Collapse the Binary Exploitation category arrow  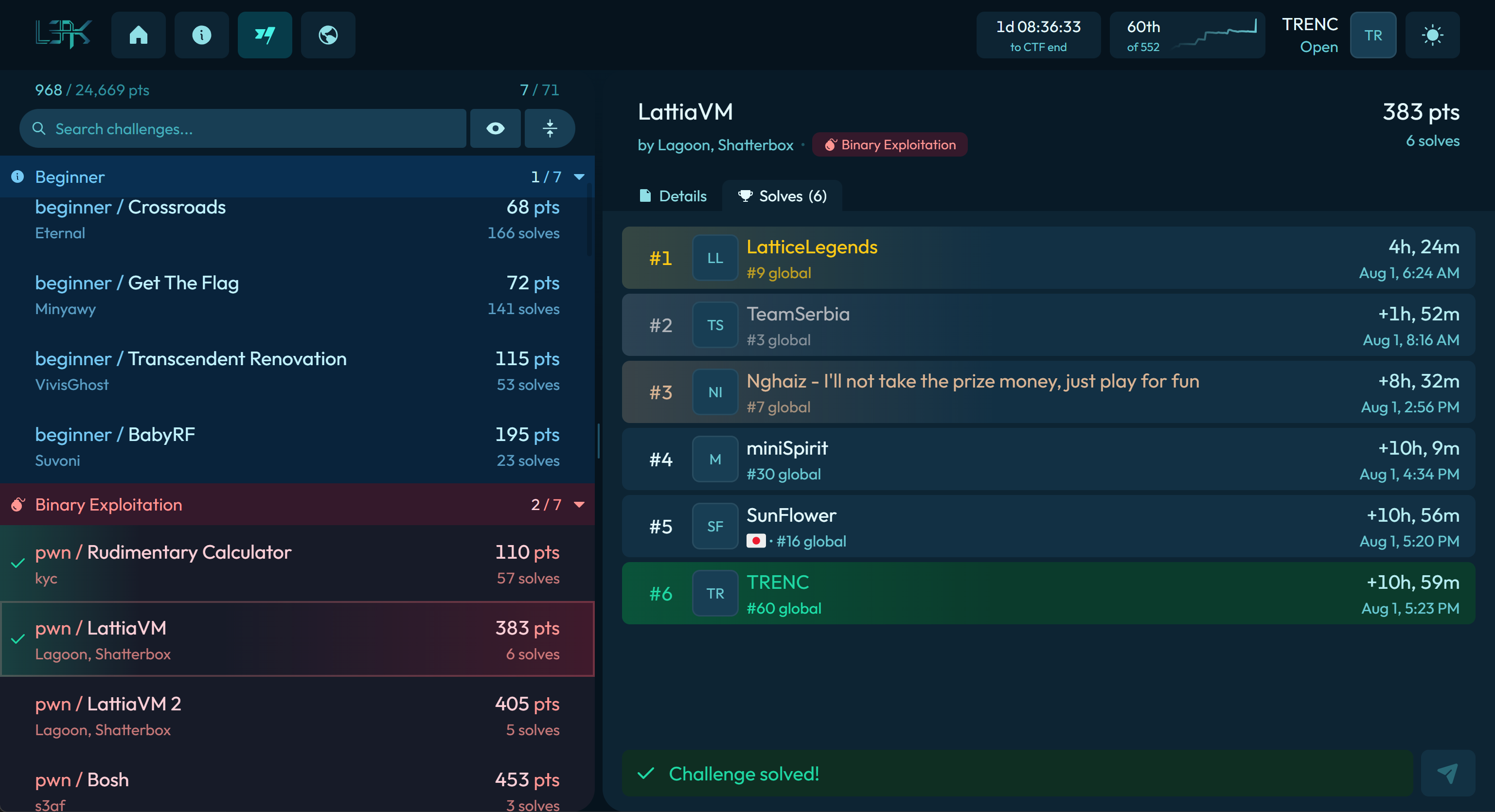[579, 505]
